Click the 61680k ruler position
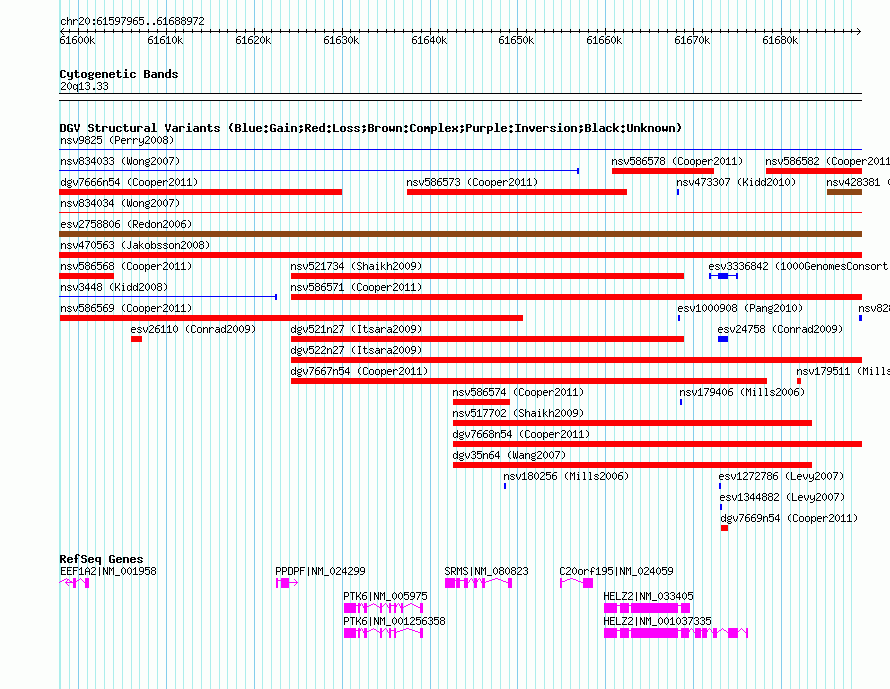This screenshot has height=689, width=890. click(x=780, y=40)
